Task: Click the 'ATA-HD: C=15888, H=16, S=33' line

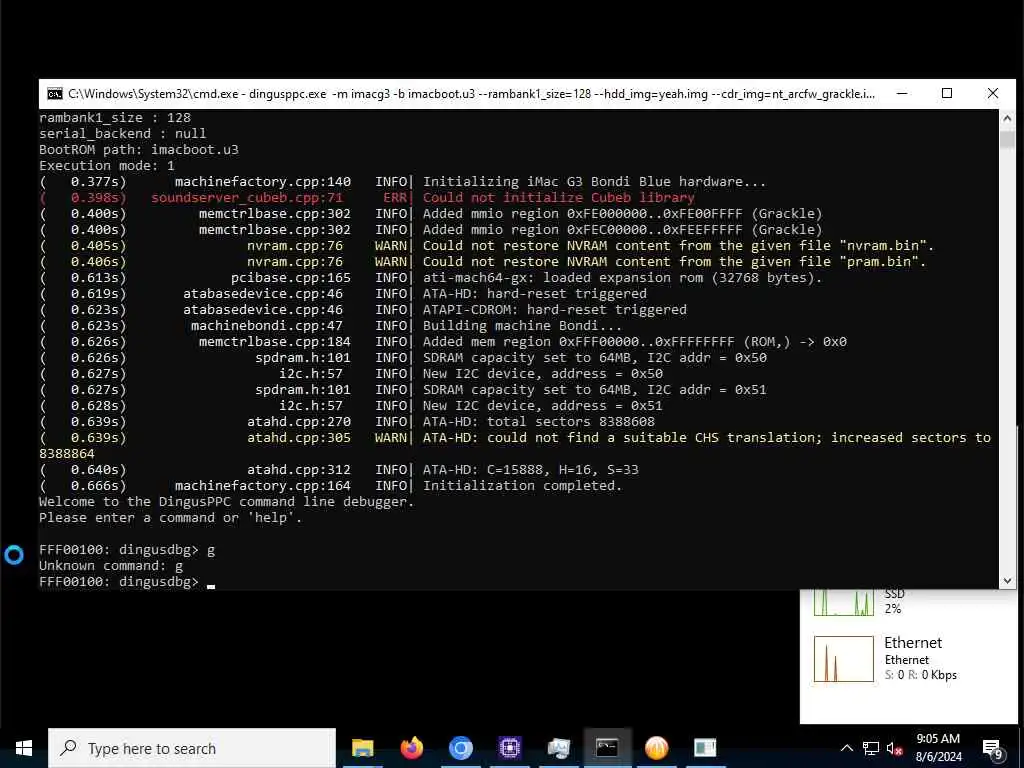Action: coord(339,470)
